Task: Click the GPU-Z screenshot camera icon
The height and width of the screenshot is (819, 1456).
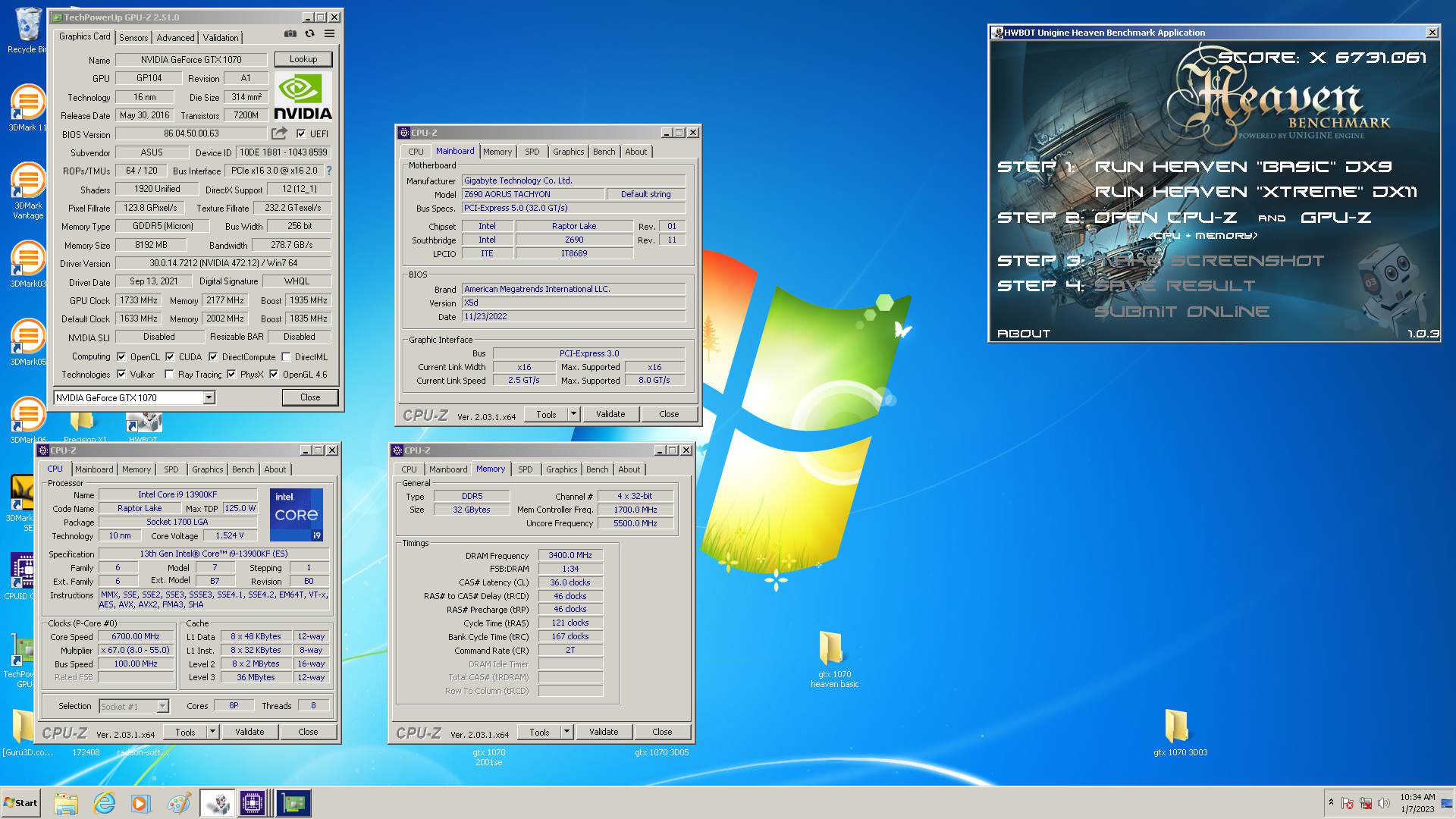Action: 290,34
